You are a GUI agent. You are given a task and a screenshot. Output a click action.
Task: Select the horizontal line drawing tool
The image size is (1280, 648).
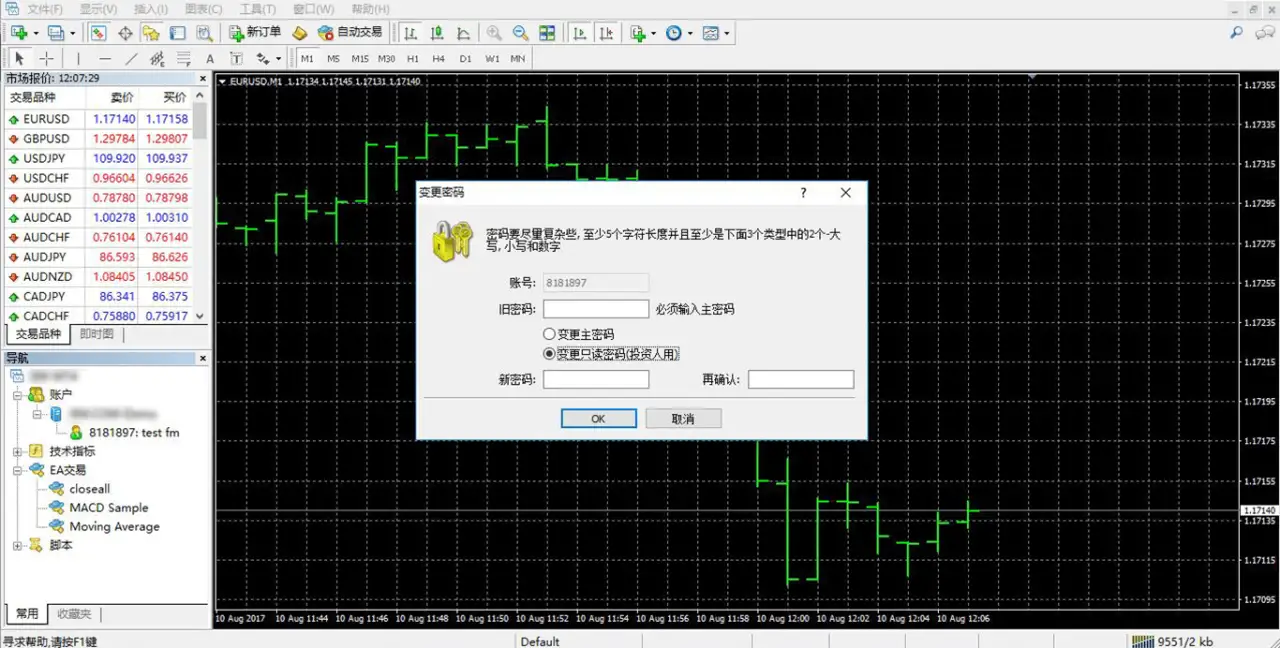coord(105,59)
